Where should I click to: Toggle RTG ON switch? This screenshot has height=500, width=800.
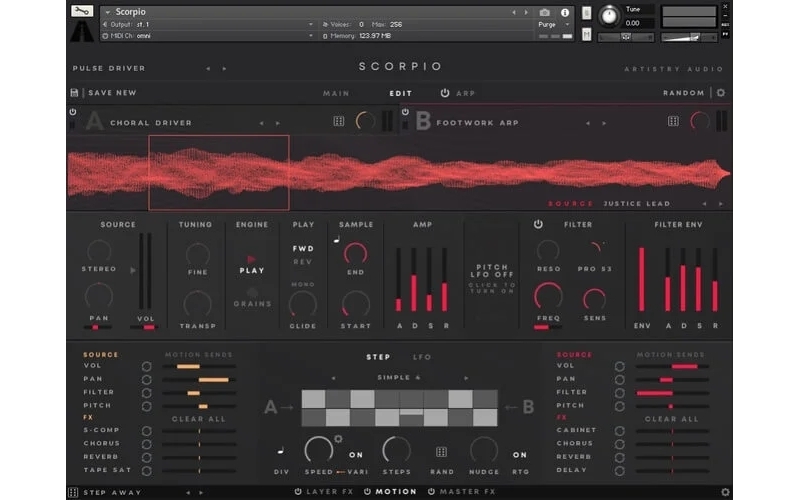tap(520, 455)
